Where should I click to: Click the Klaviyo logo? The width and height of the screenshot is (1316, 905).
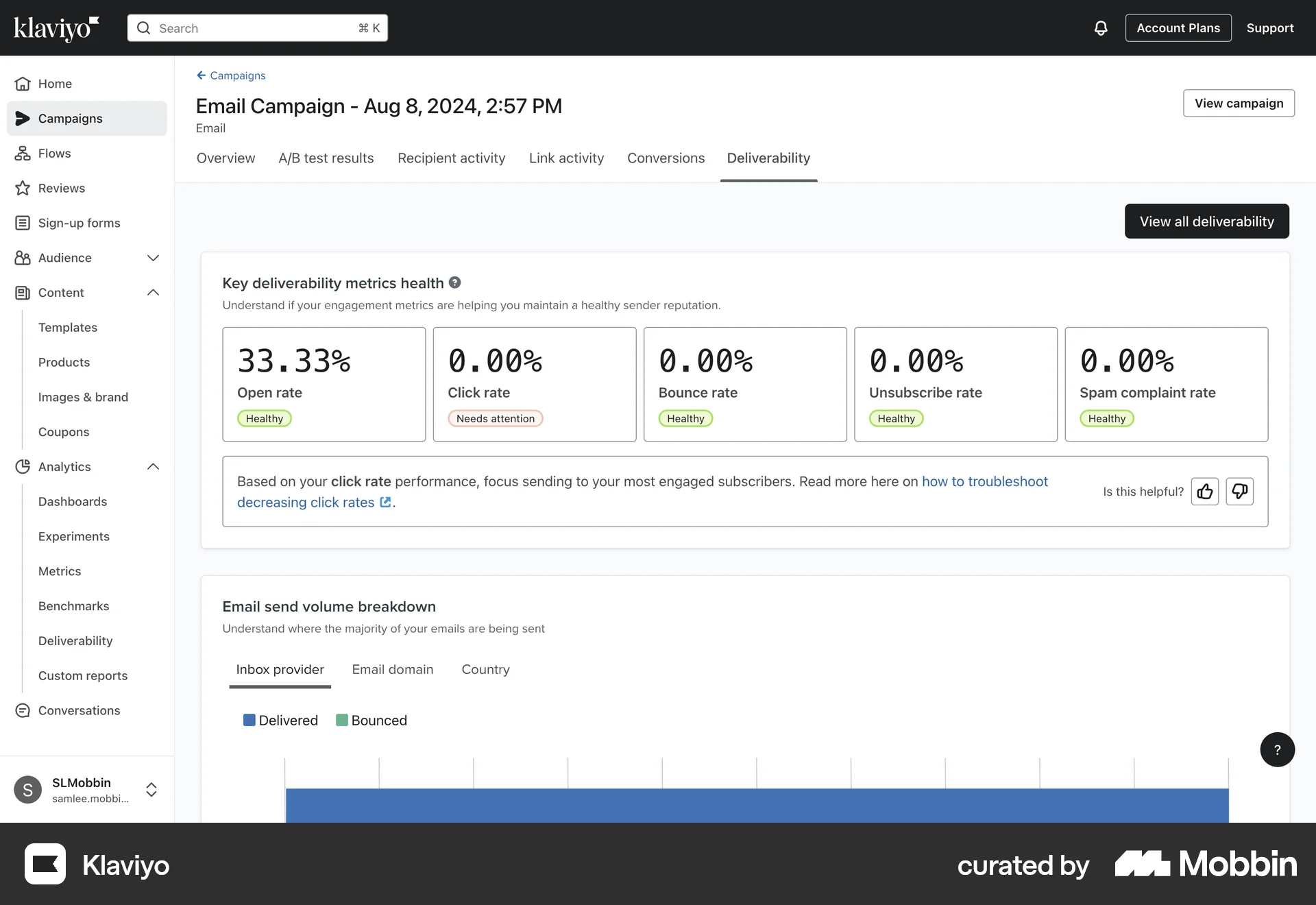tap(55, 27)
